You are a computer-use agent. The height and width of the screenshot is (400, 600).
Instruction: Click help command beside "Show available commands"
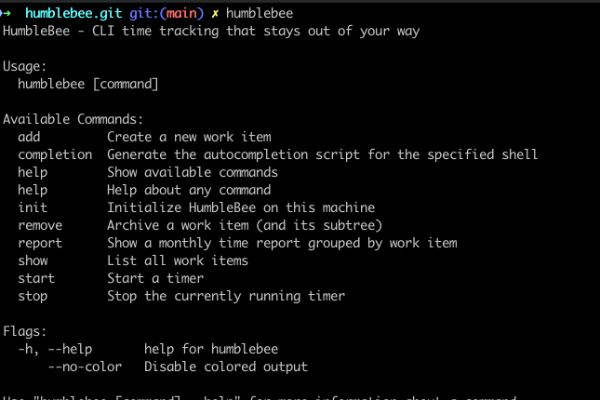click(x=33, y=172)
